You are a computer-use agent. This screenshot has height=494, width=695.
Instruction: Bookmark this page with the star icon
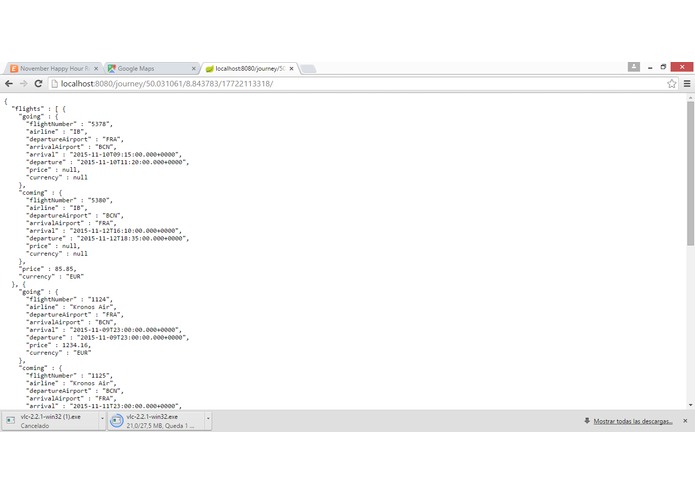tap(672, 84)
